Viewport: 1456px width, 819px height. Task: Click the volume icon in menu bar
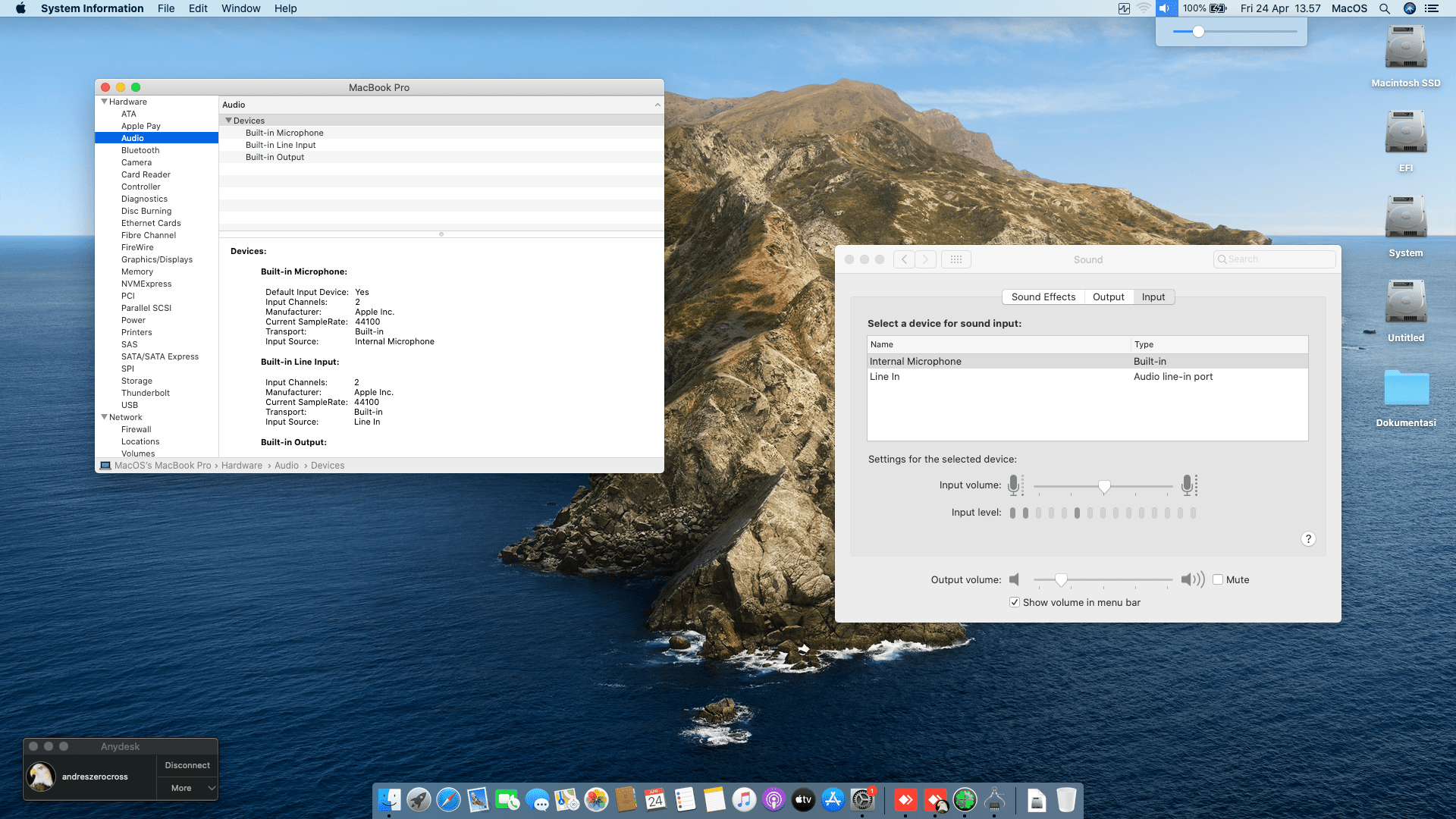pyautogui.click(x=1166, y=8)
